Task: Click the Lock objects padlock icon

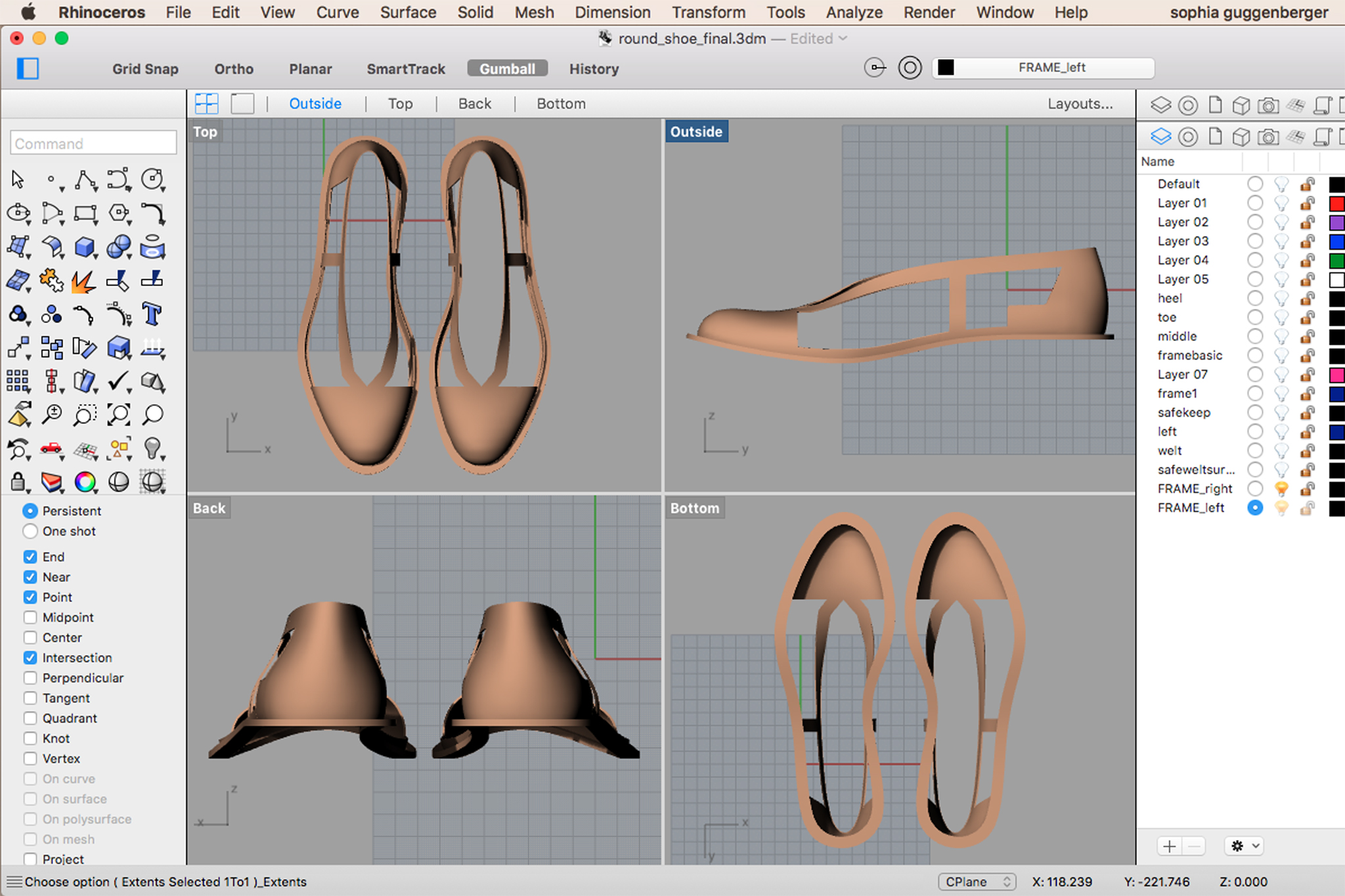Action: click(18, 482)
